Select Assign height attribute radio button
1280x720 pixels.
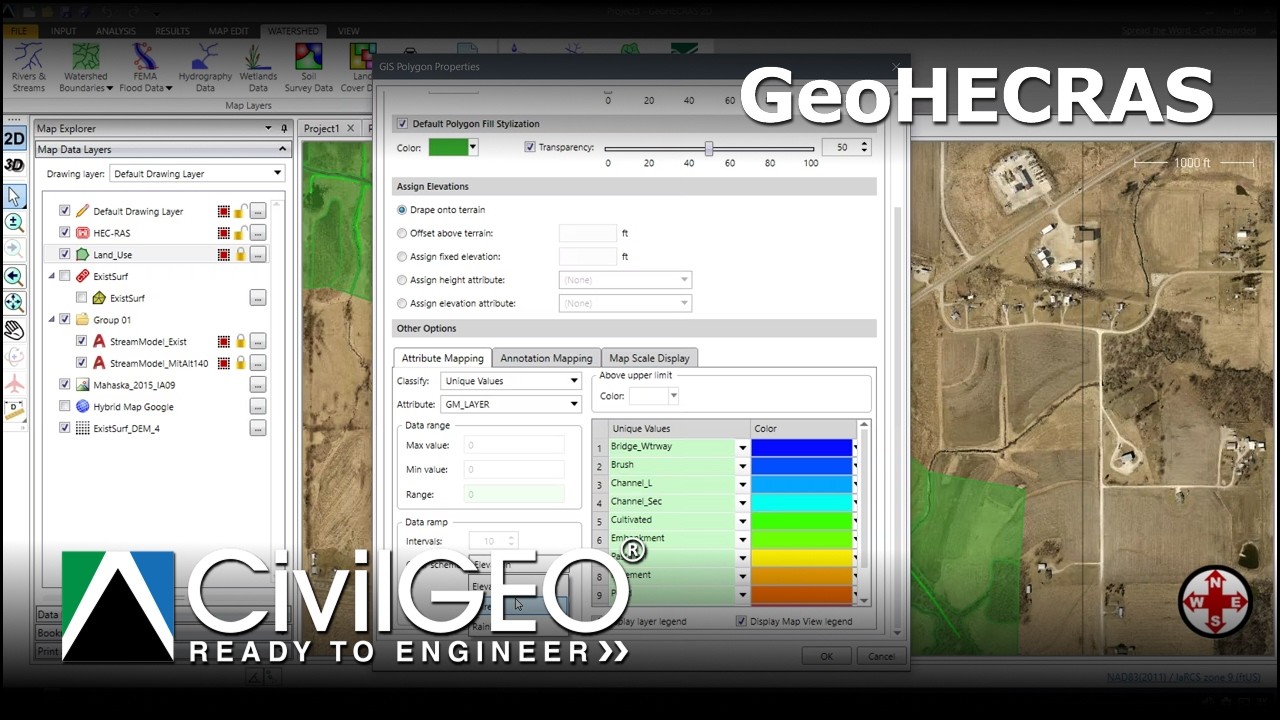tap(402, 280)
